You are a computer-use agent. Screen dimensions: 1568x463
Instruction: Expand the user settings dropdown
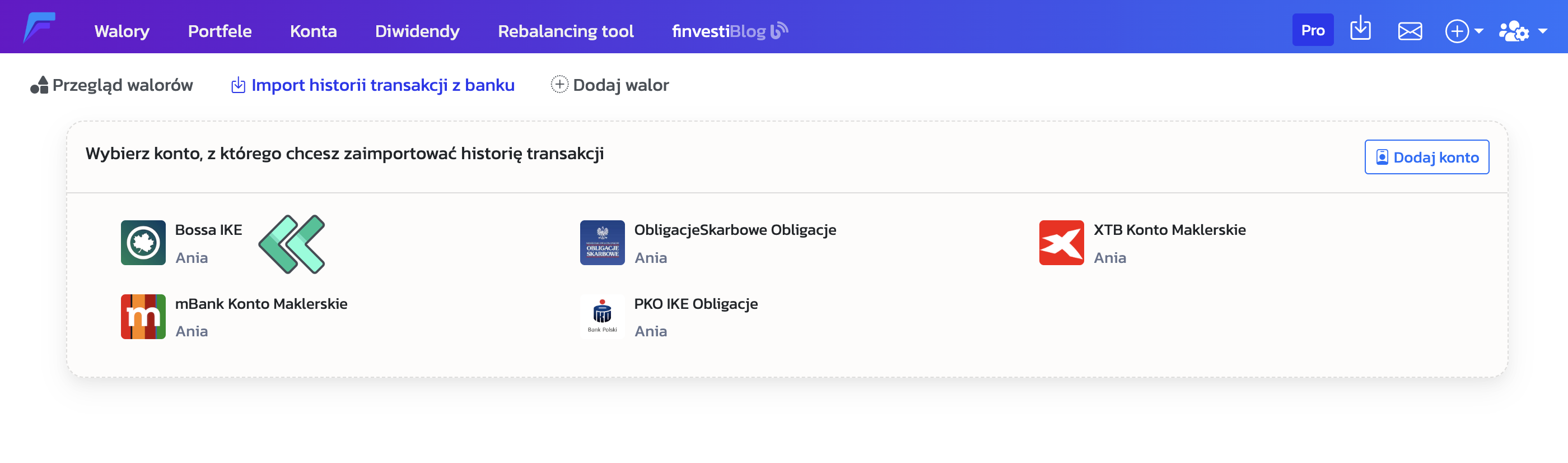[x=1522, y=31]
